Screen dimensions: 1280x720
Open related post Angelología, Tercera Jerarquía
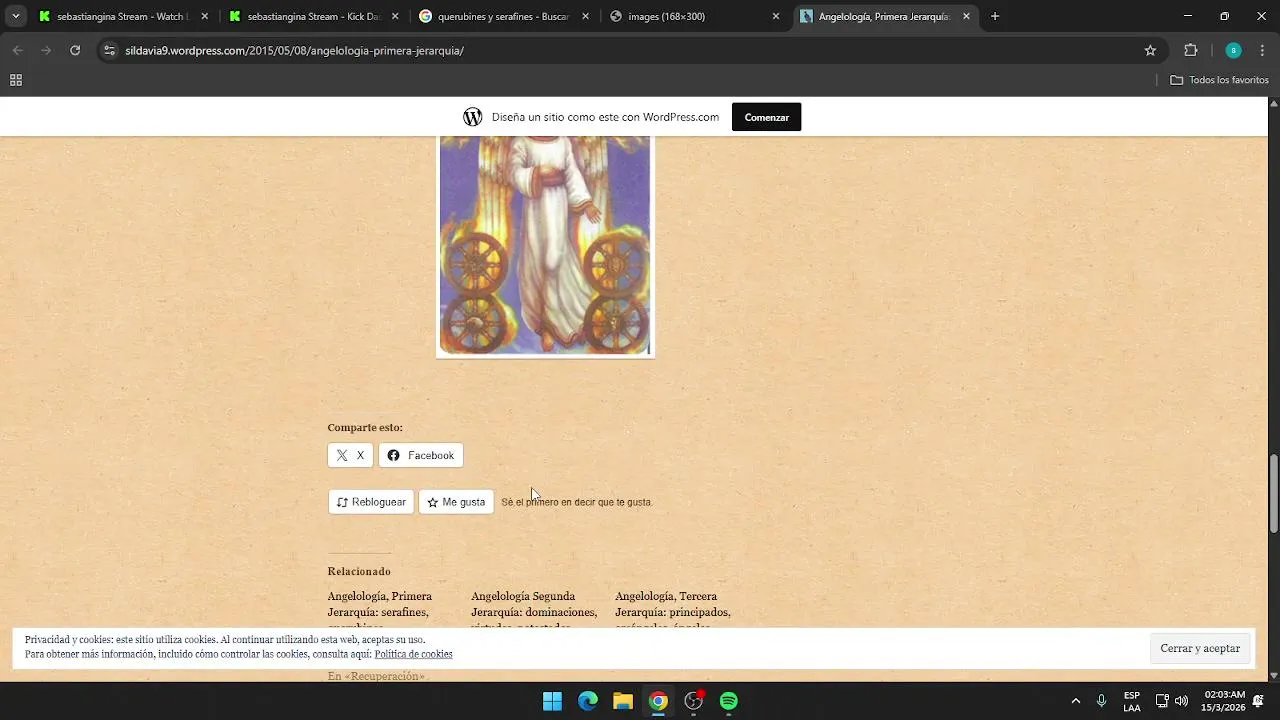click(673, 611)
